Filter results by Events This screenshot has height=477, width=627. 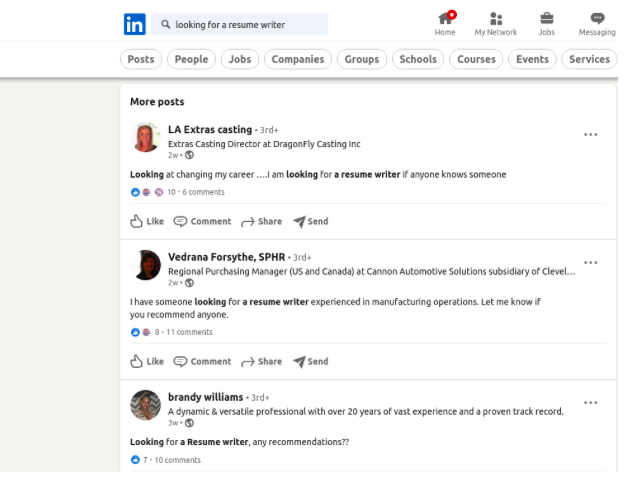(532, 59)
